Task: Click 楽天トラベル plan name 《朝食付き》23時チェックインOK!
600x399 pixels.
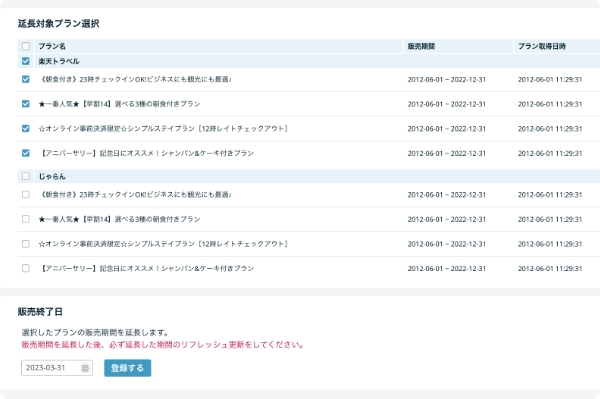Action: click(x=135, y=79)
